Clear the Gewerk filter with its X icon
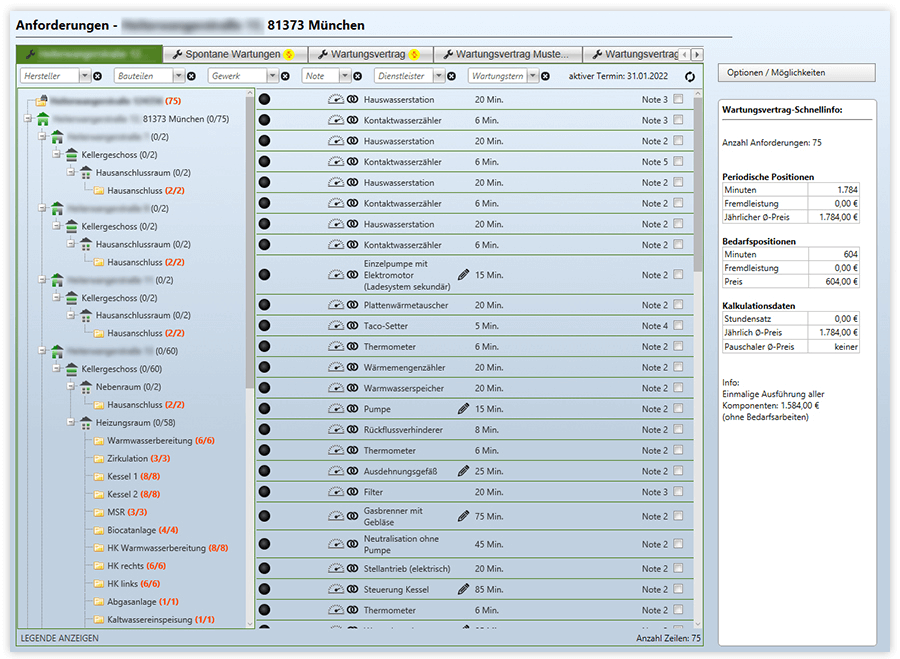900x659 pixels. pyautogui.click(x=285, y=76)
